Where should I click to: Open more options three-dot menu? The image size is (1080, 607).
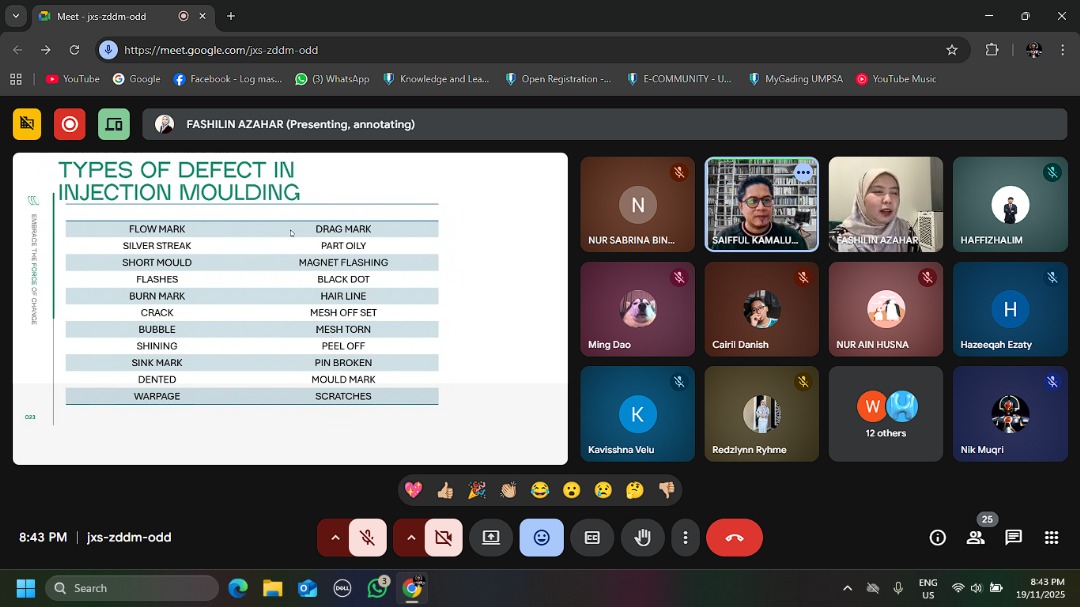(685, 538)
